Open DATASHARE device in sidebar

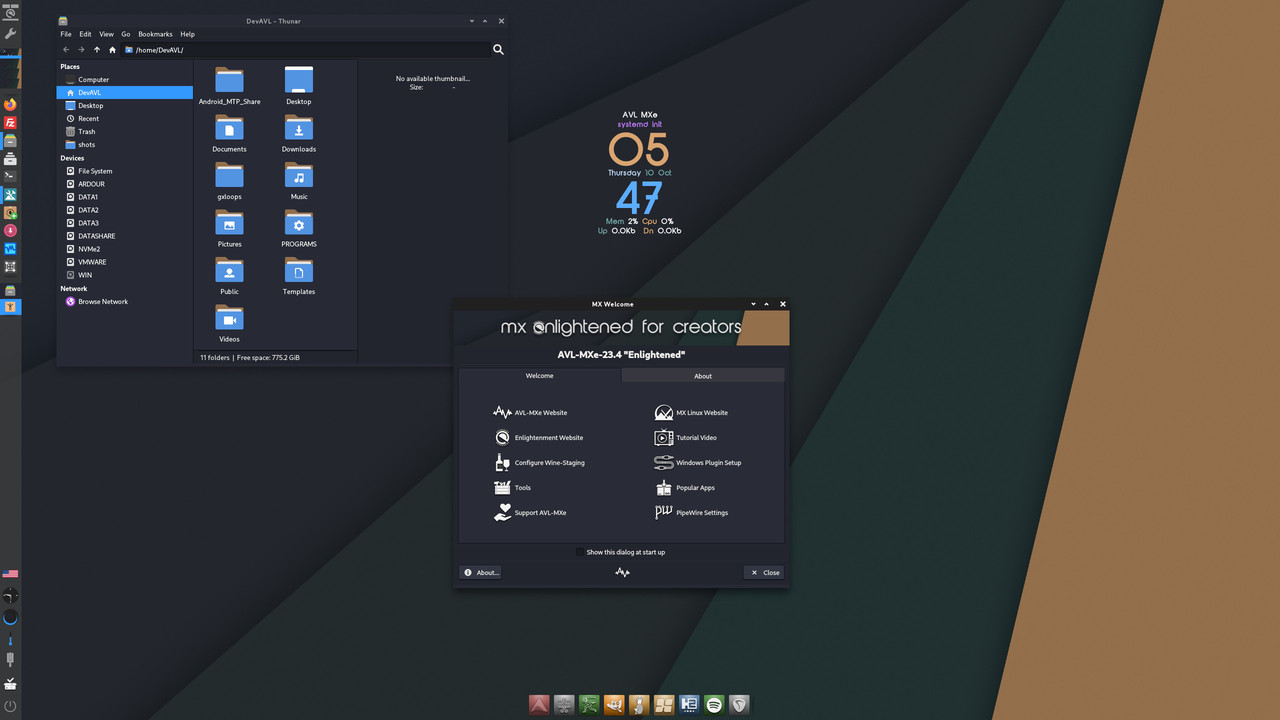[124, 236]
